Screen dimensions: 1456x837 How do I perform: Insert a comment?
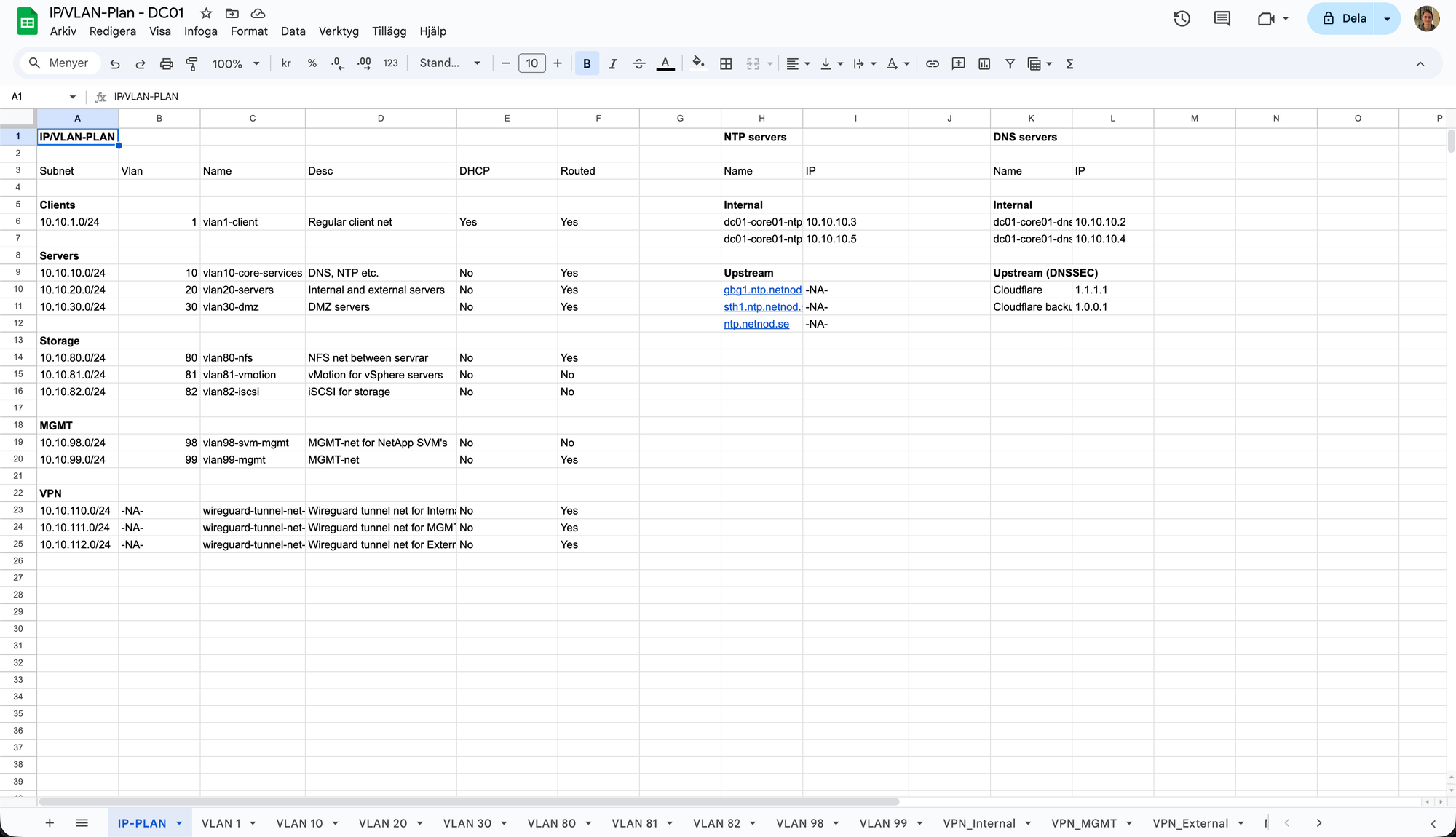click(x=958, y=64)
